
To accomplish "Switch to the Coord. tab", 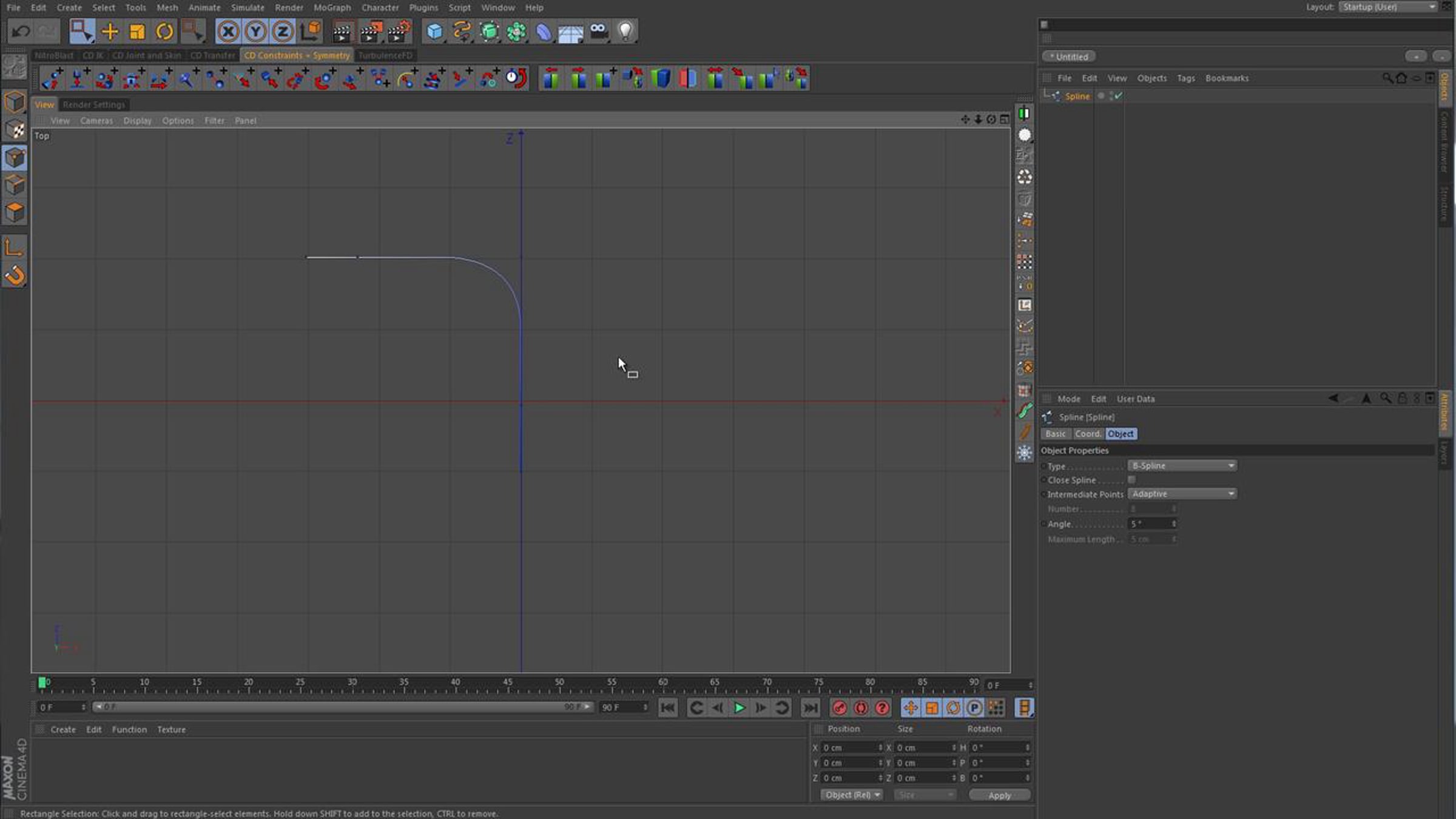I will coord(1087,434).
